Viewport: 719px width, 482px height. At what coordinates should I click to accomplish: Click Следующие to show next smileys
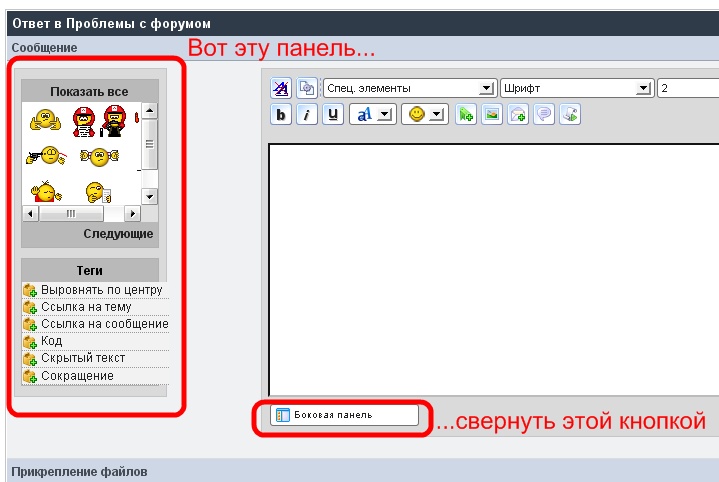click(118, 234)
